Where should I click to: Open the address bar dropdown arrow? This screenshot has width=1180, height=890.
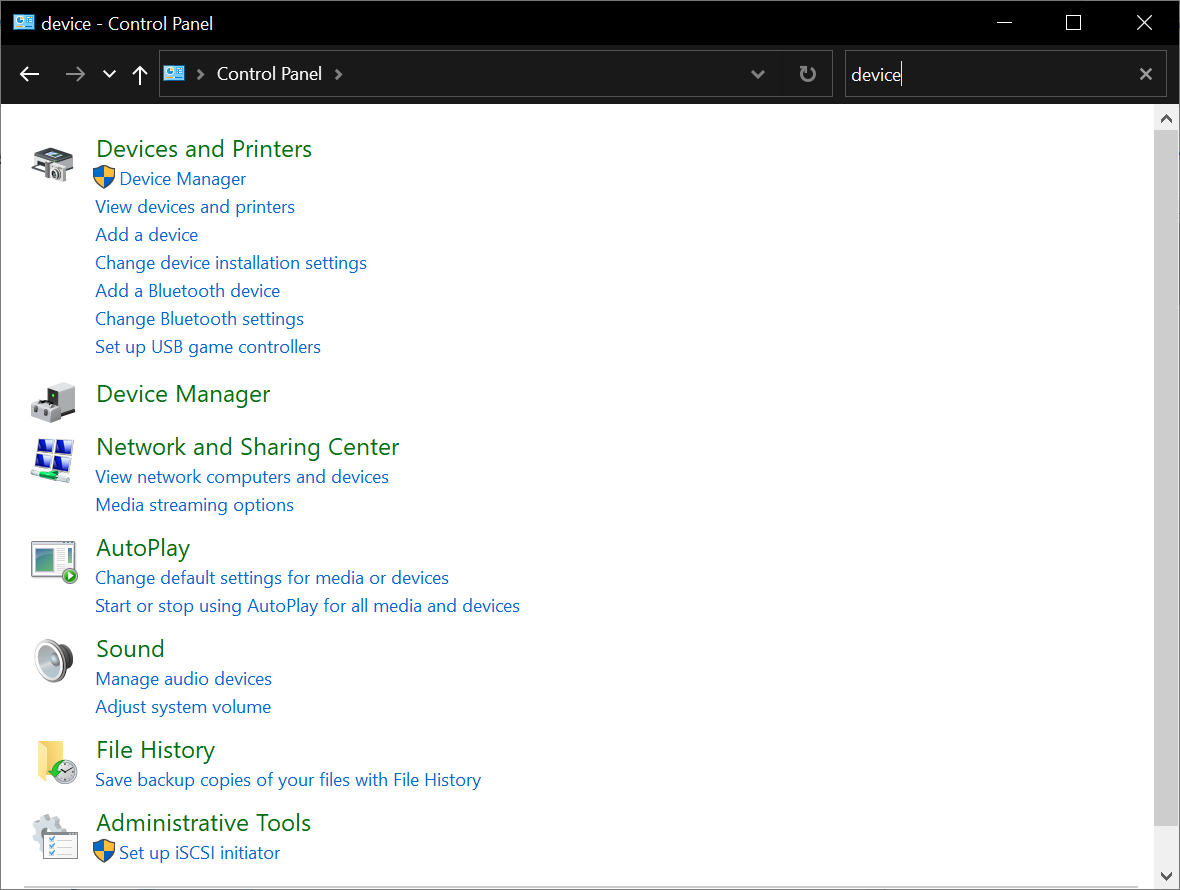tap(758, 74)
